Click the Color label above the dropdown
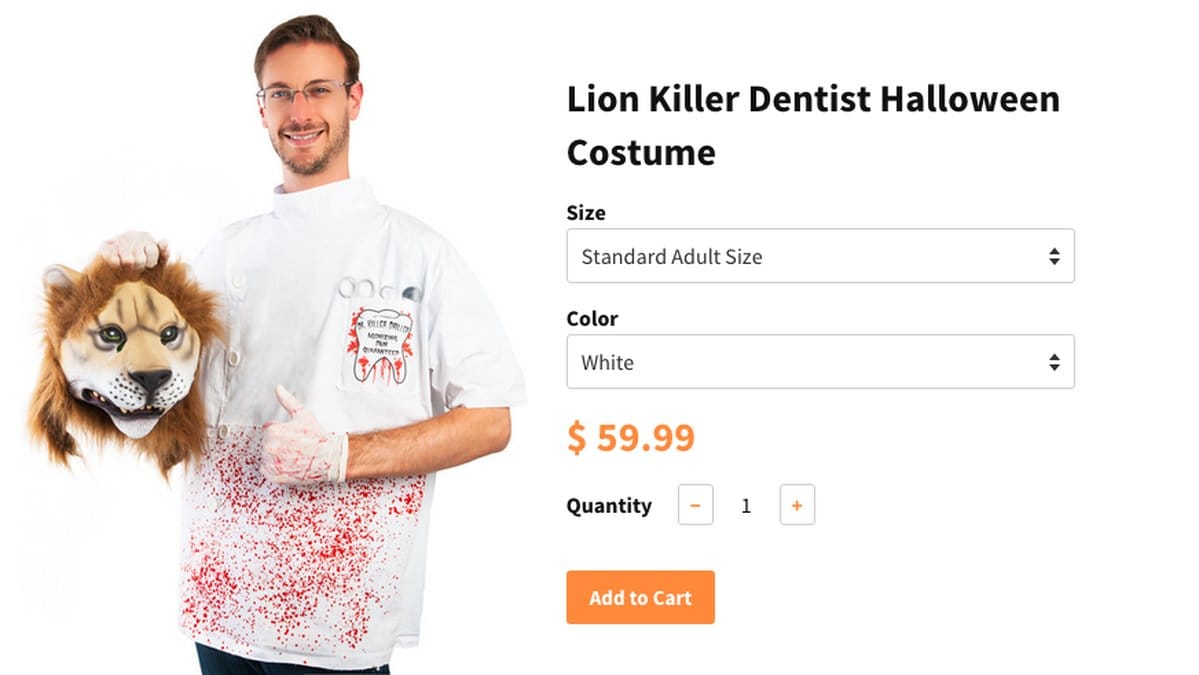The height and width of the screenshot is (675, 1199). pos(593,318)
